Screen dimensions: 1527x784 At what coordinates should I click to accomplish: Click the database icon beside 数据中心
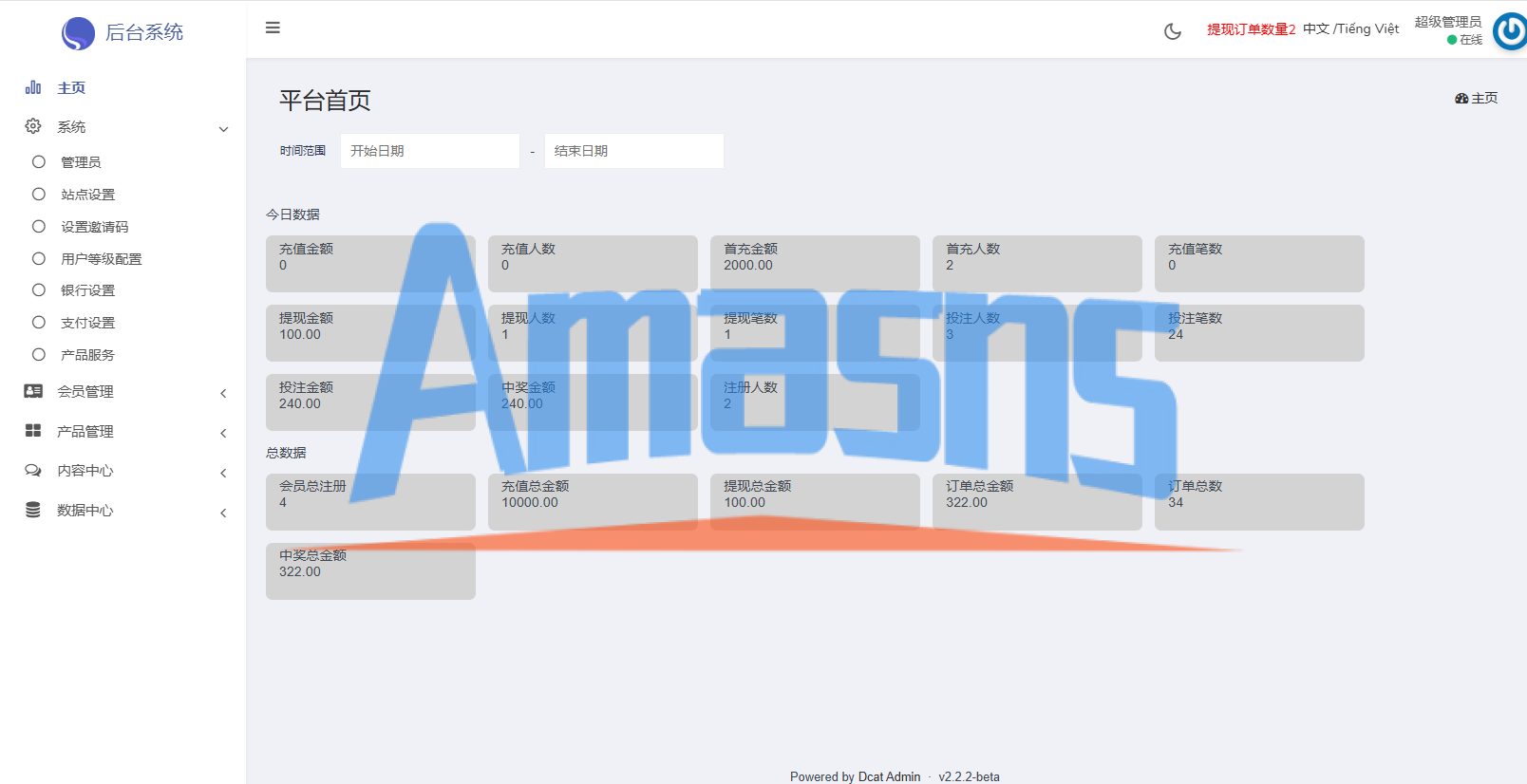point(33,510)
